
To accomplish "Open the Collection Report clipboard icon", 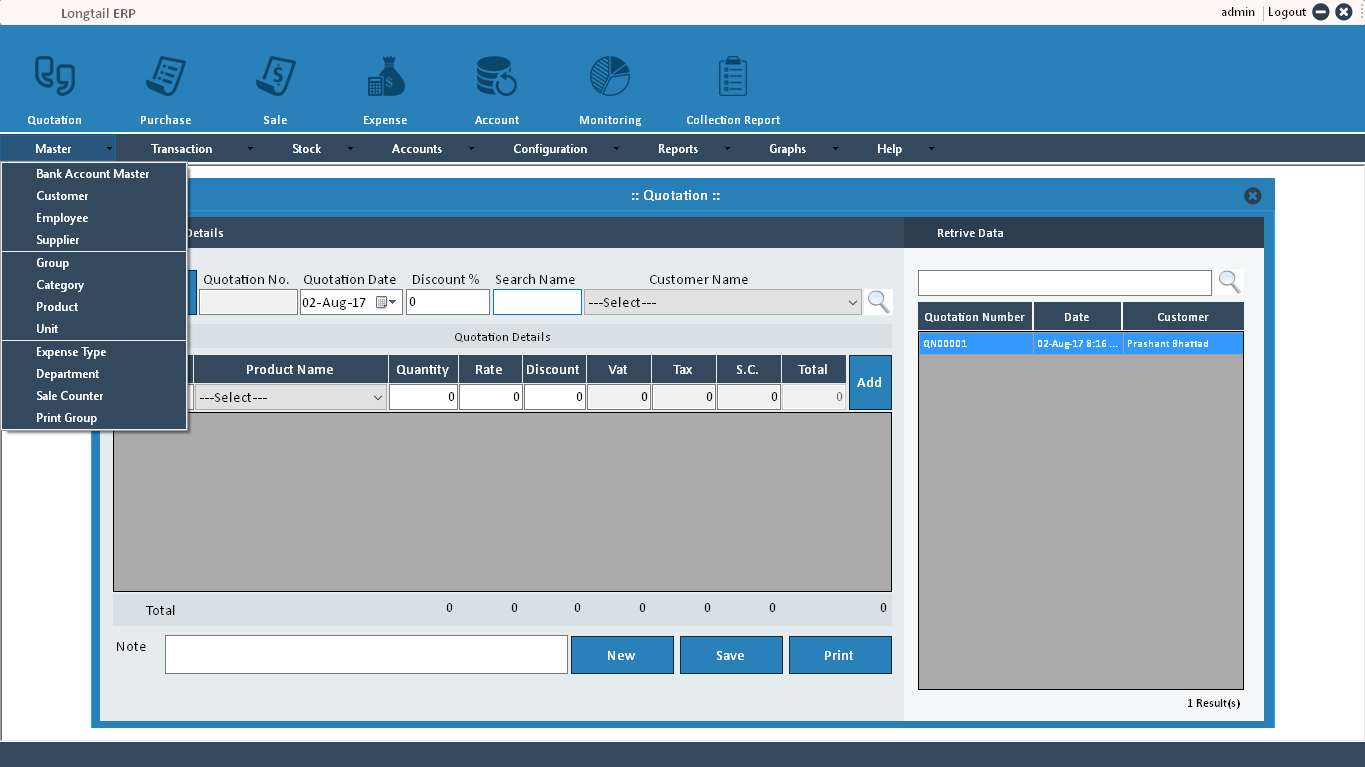I will pyautogui.click(x=732, y=77).
